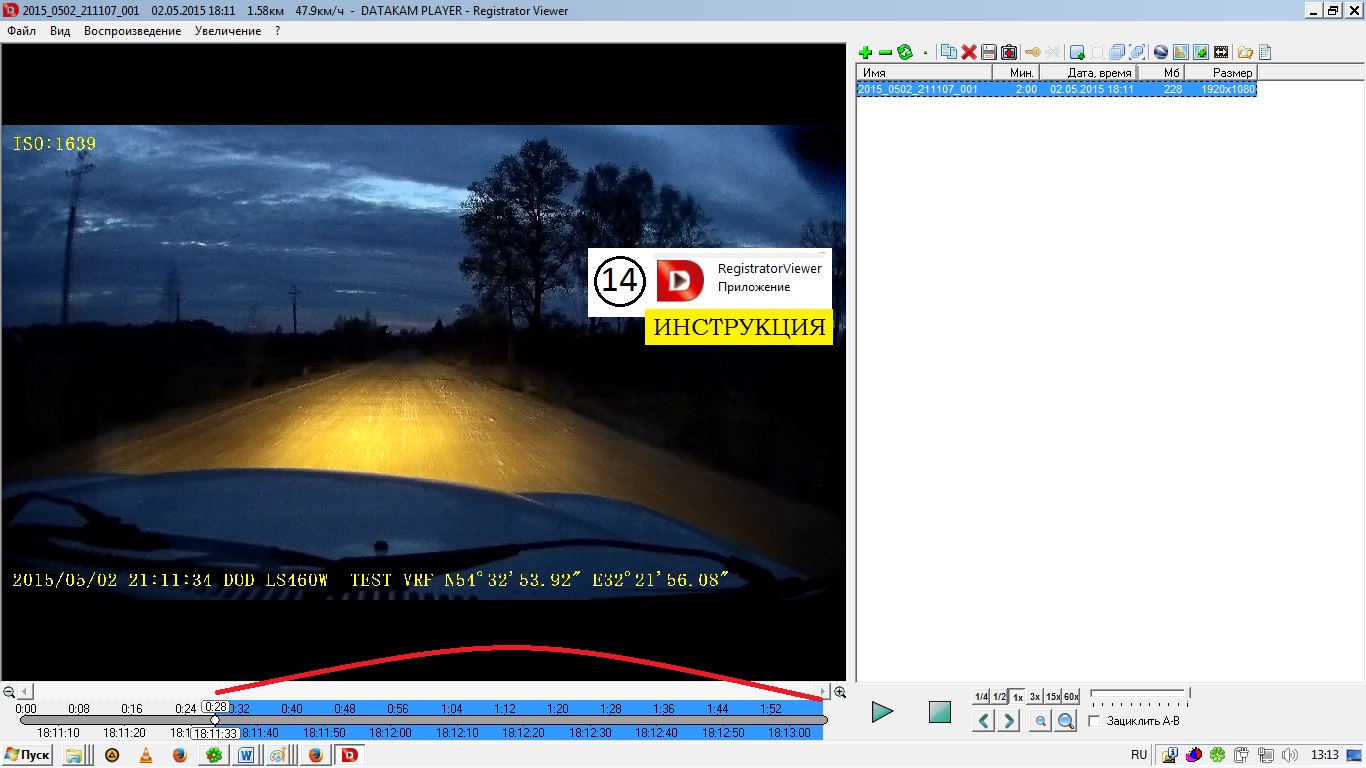
Task: Click the timeline position knob at 0:28
Action: pos(215,720)
